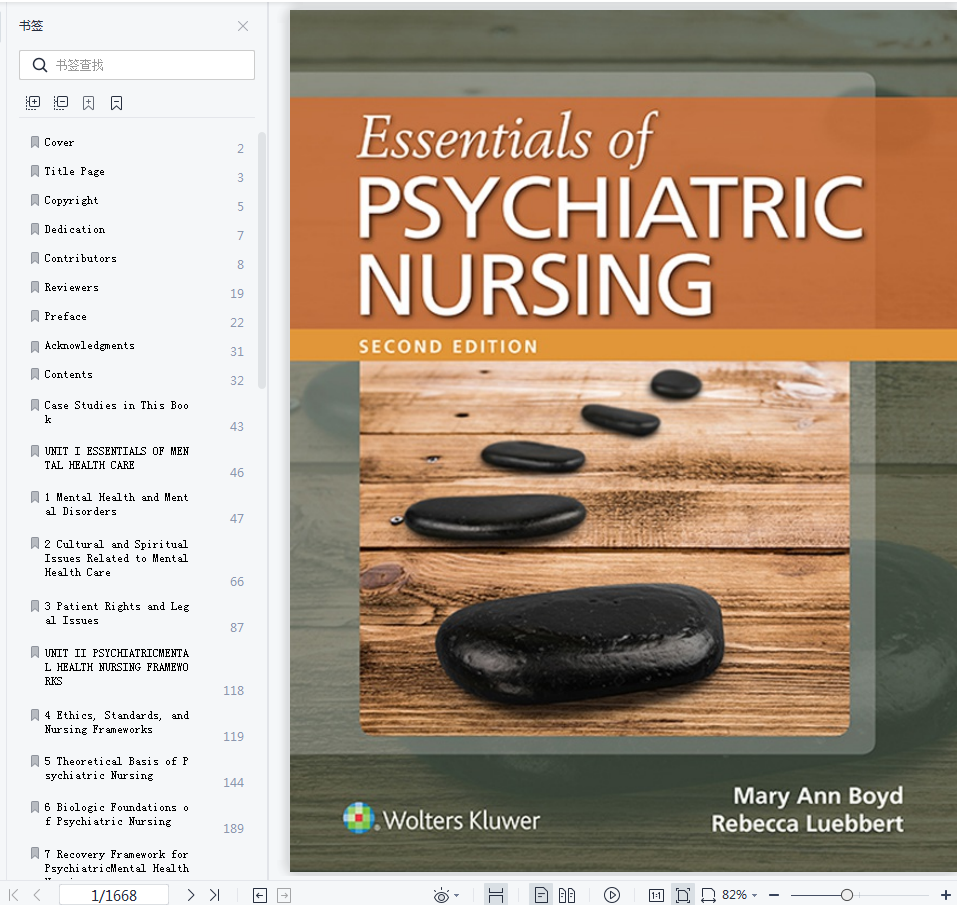Click the bookmark icon beside Contents

(x=35, y=374)
